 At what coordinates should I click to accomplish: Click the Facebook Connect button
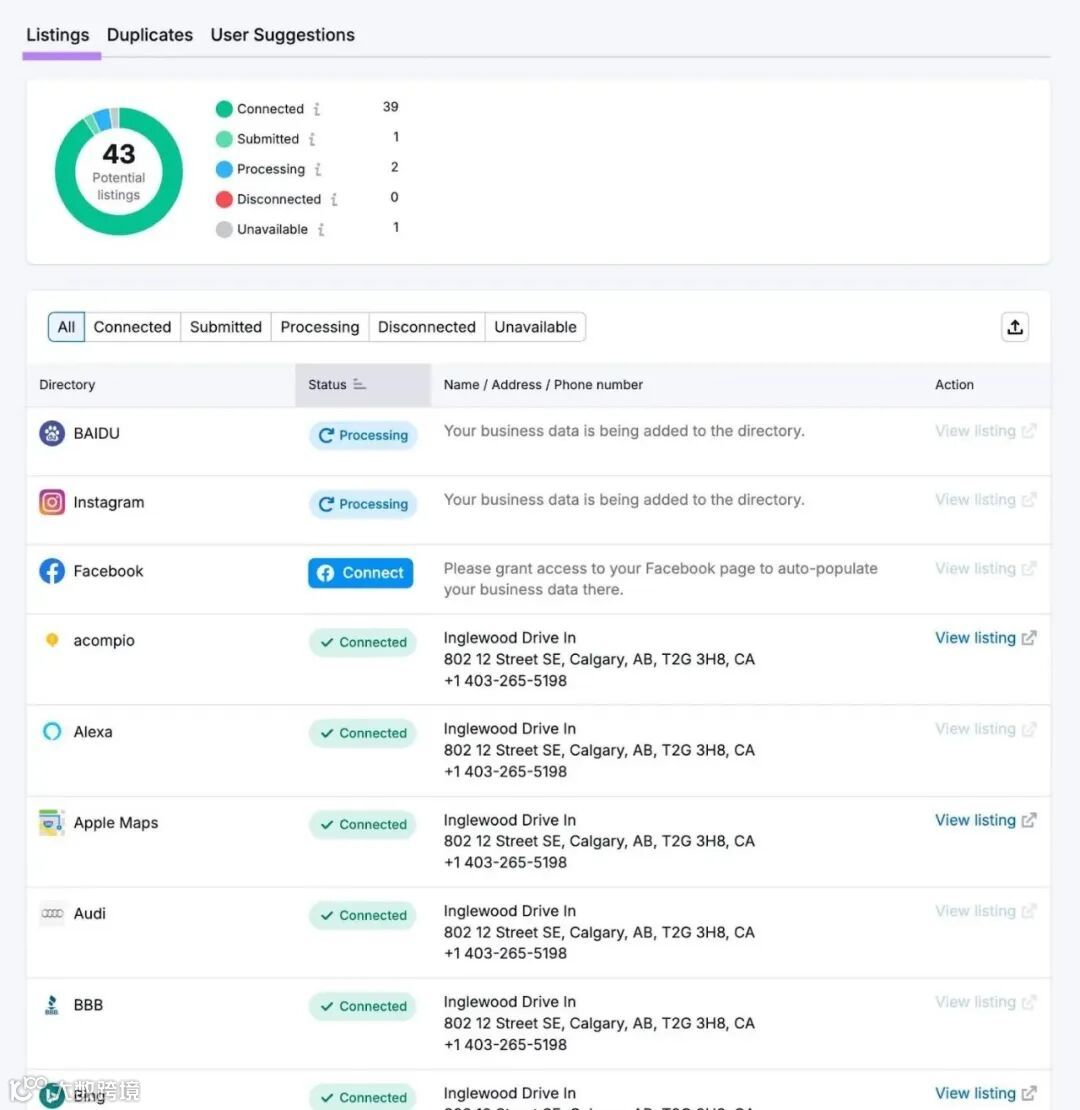click(x=360, y=573)
